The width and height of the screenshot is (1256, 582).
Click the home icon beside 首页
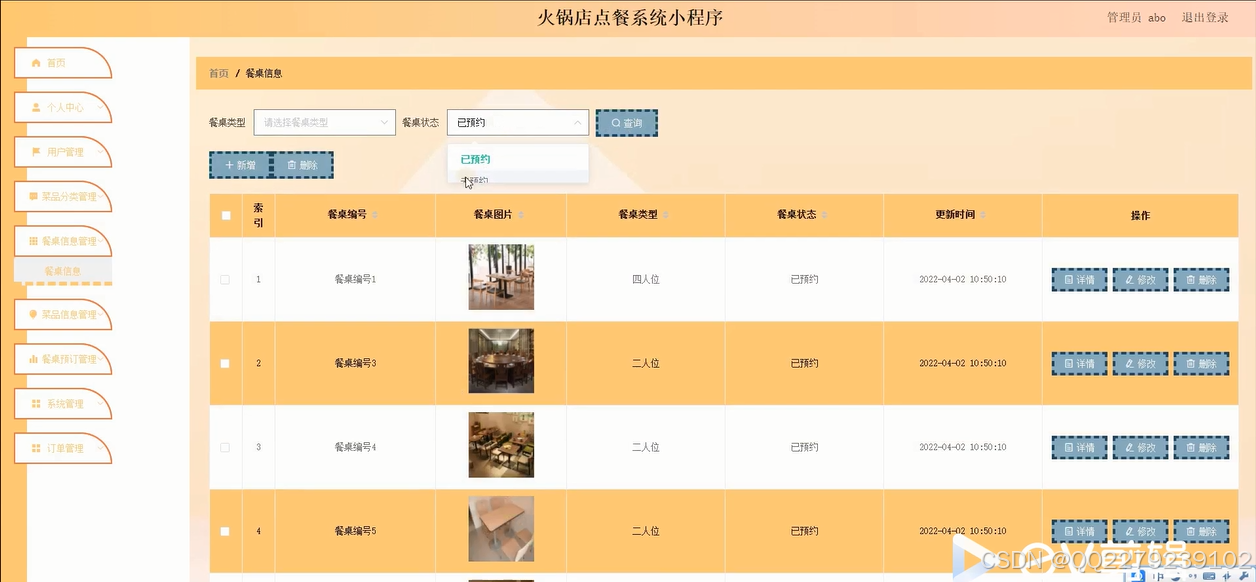(x=35, y=62)
